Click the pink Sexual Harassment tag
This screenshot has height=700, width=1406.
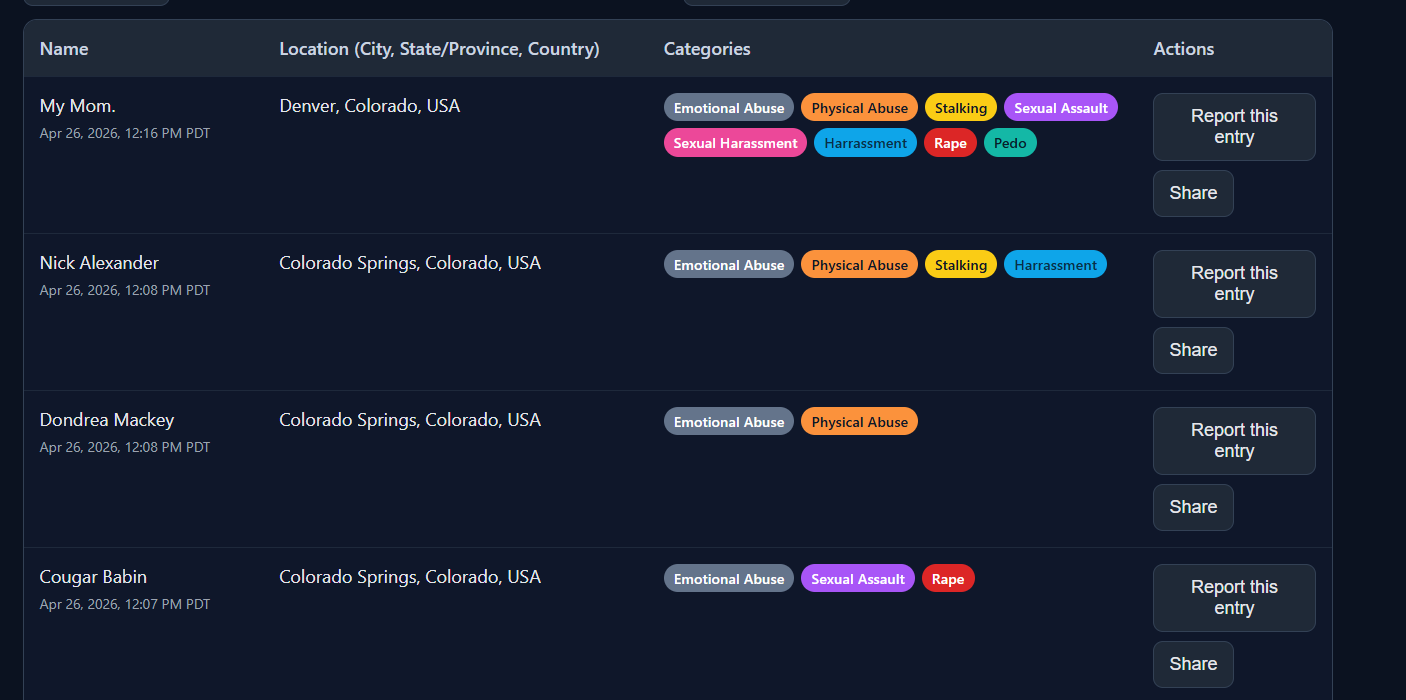click(x=735, y=143)
